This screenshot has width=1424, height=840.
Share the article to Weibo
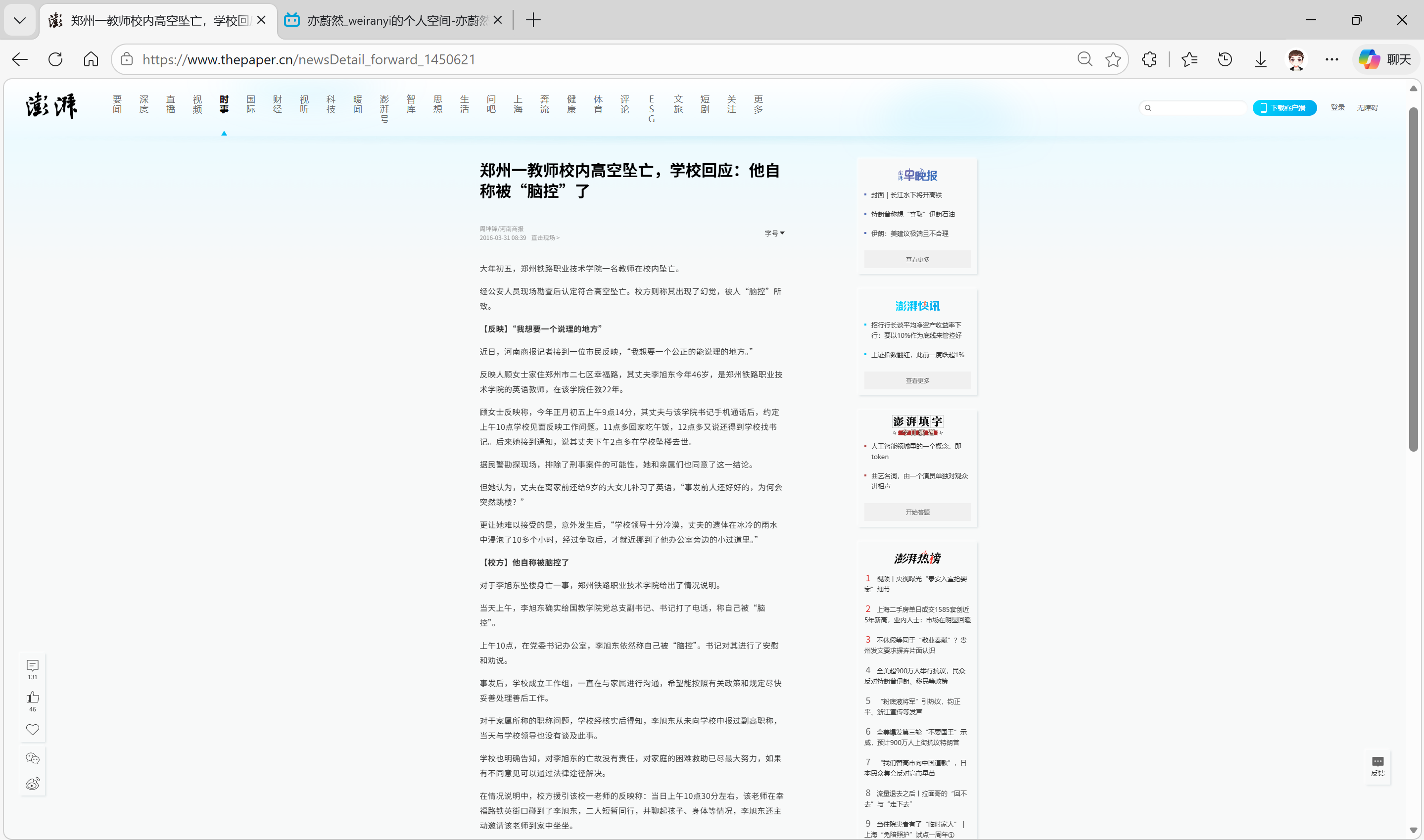coord(32,784)
